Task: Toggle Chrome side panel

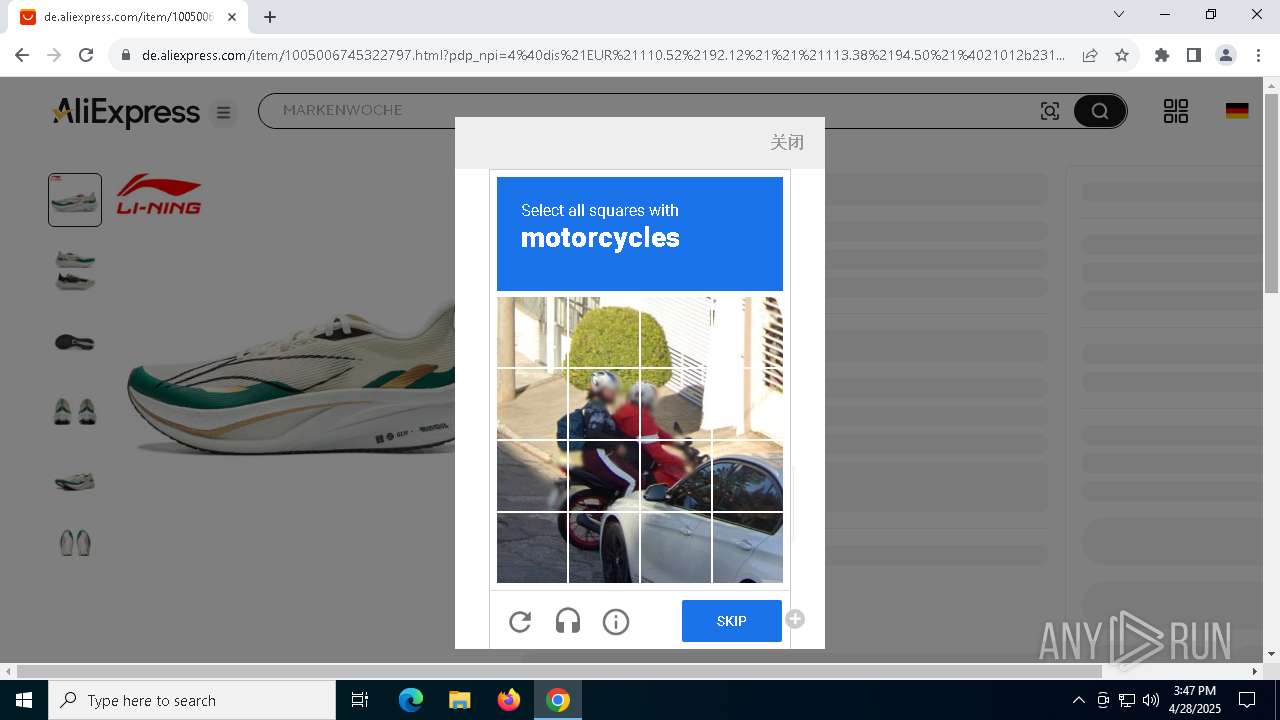Action: click(x=1194, y=55)
